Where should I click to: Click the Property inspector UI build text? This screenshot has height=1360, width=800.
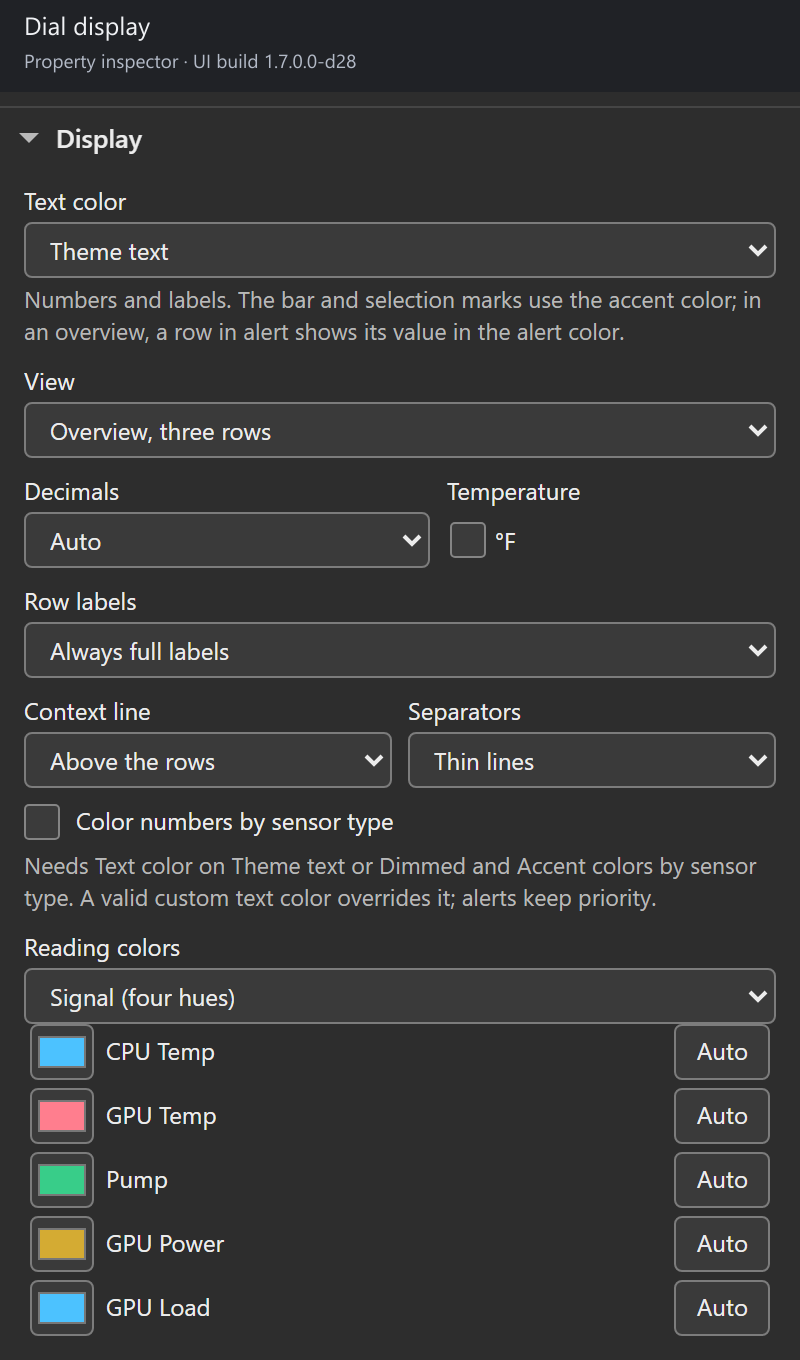[190, 62]
